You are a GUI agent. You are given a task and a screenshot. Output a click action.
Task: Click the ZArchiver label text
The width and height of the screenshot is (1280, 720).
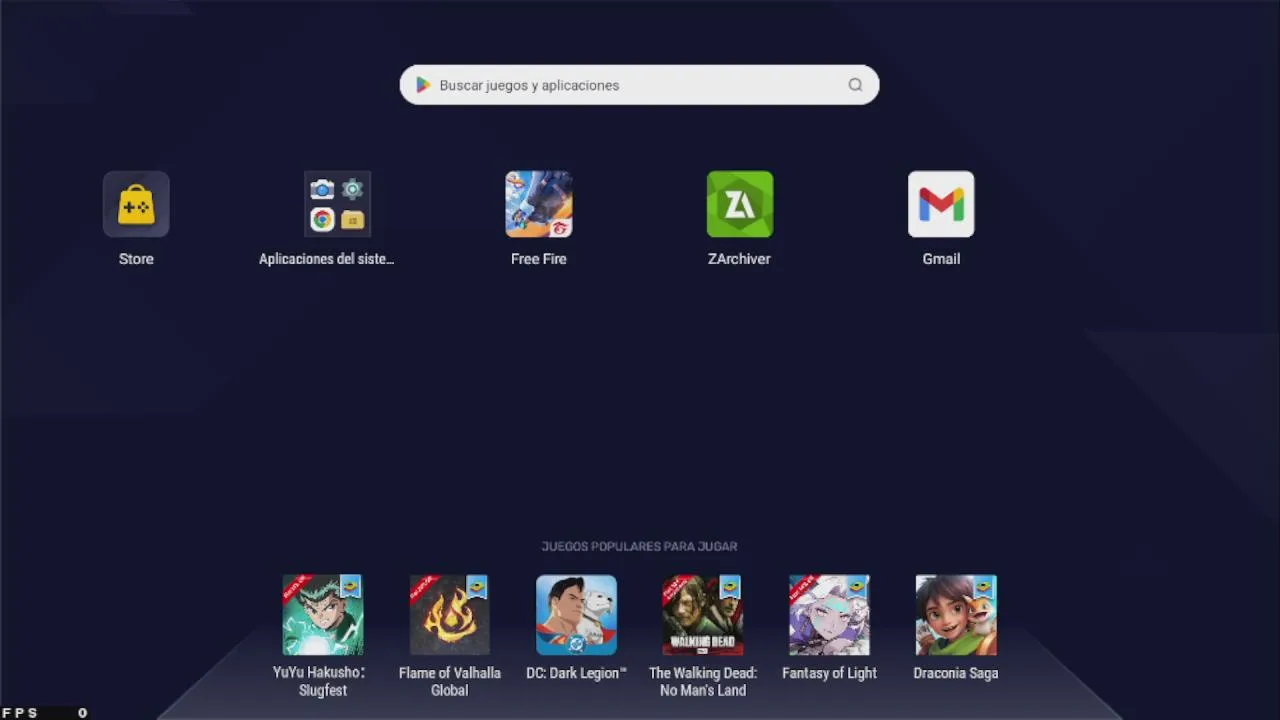tap(739, 259)
